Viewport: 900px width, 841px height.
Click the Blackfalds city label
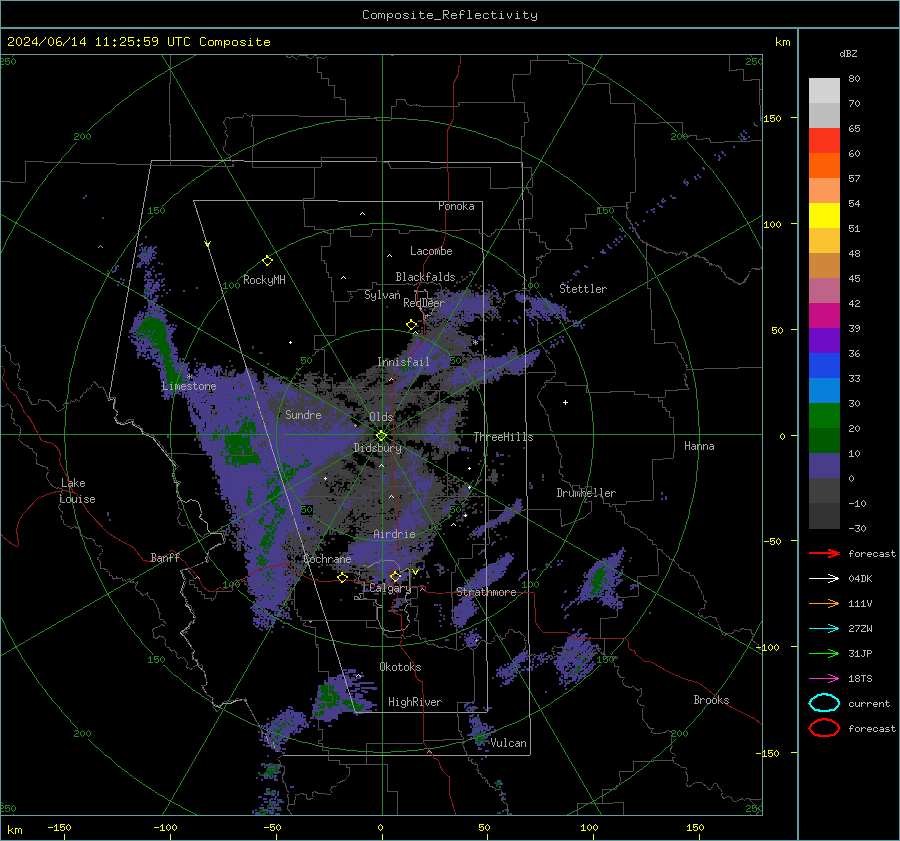tap(425, 277)
